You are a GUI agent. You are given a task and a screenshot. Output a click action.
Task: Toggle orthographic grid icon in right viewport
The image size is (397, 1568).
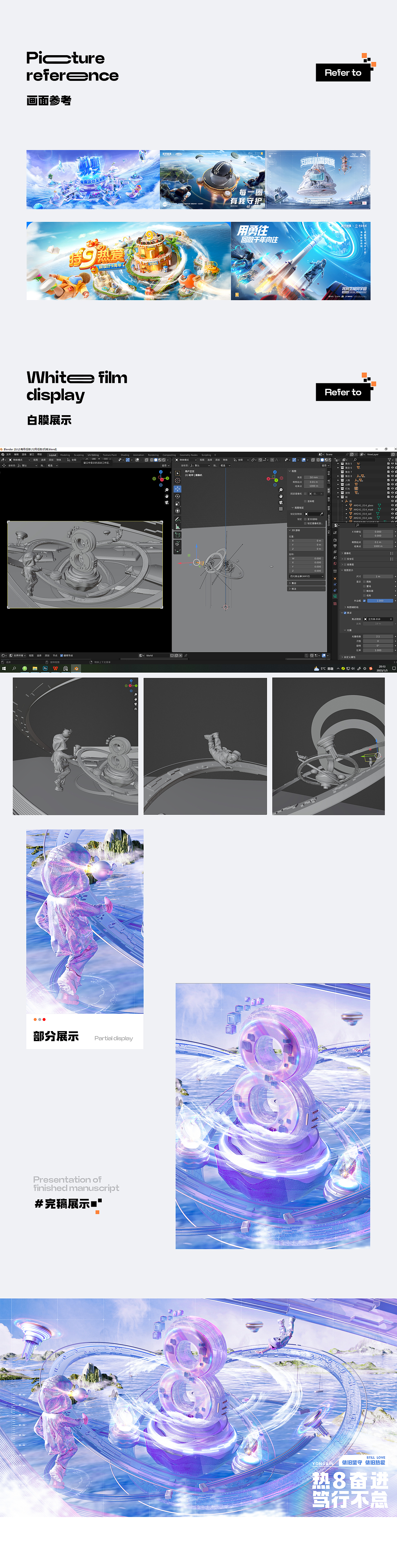(281, 509)
